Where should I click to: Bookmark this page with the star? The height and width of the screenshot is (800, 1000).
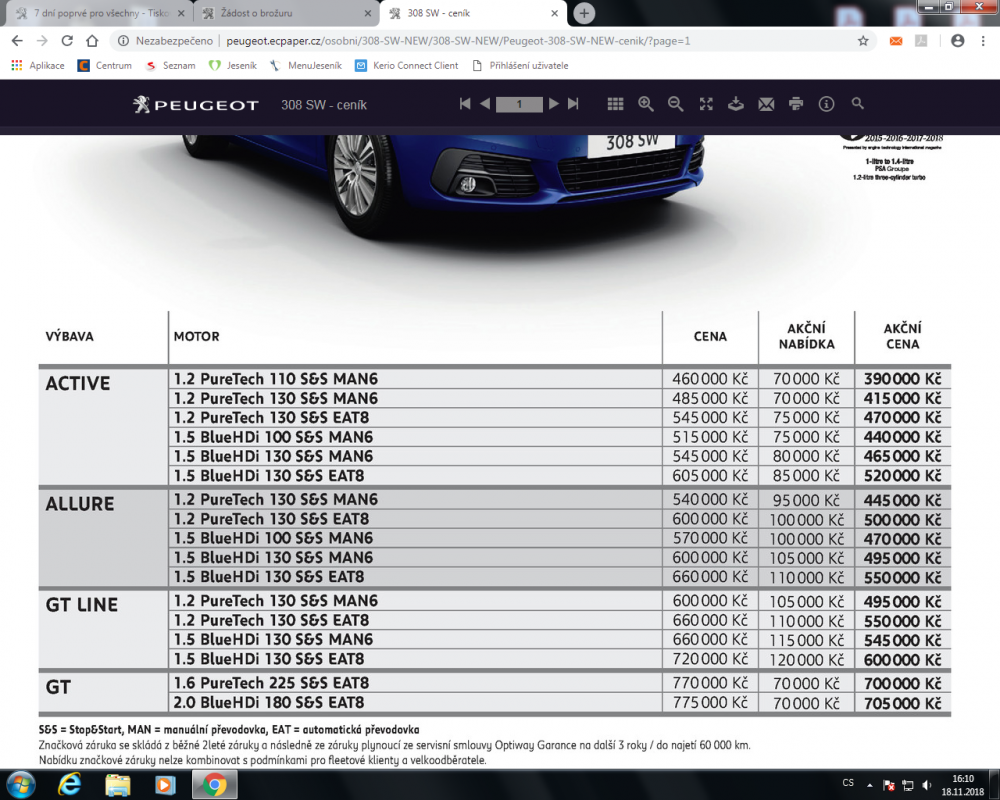(863, 41)
